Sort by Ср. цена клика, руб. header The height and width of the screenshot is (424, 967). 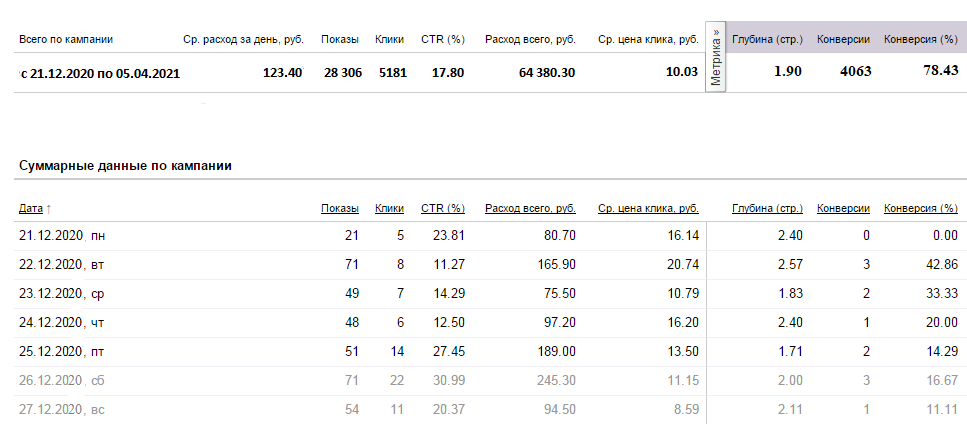coord(648,209)
